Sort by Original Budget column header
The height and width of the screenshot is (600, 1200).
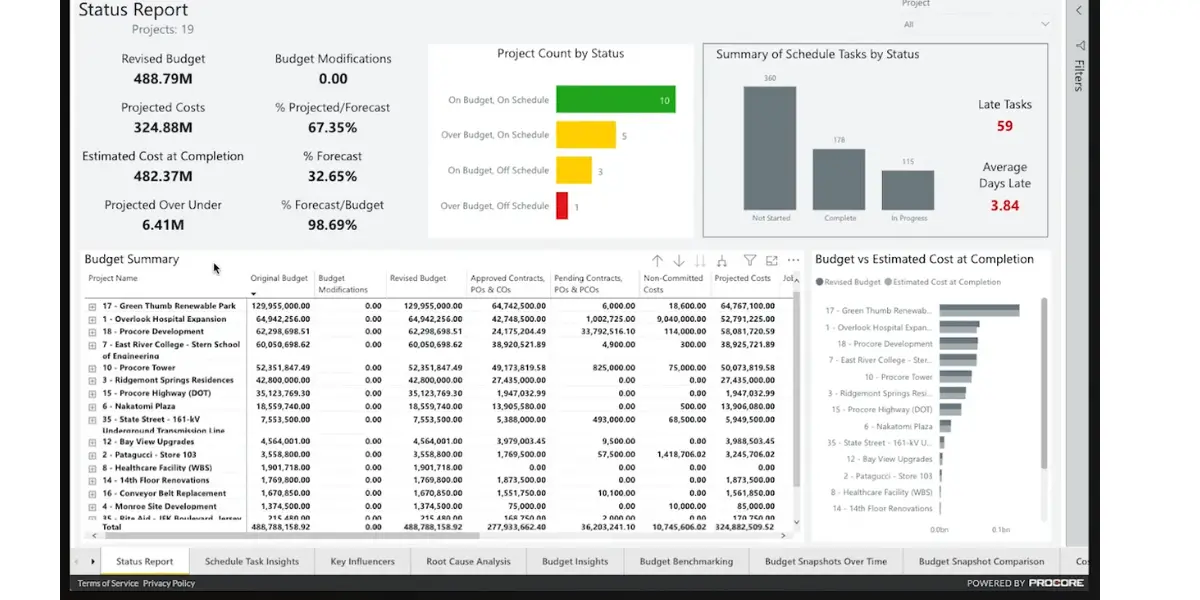[x=279, y=278]
